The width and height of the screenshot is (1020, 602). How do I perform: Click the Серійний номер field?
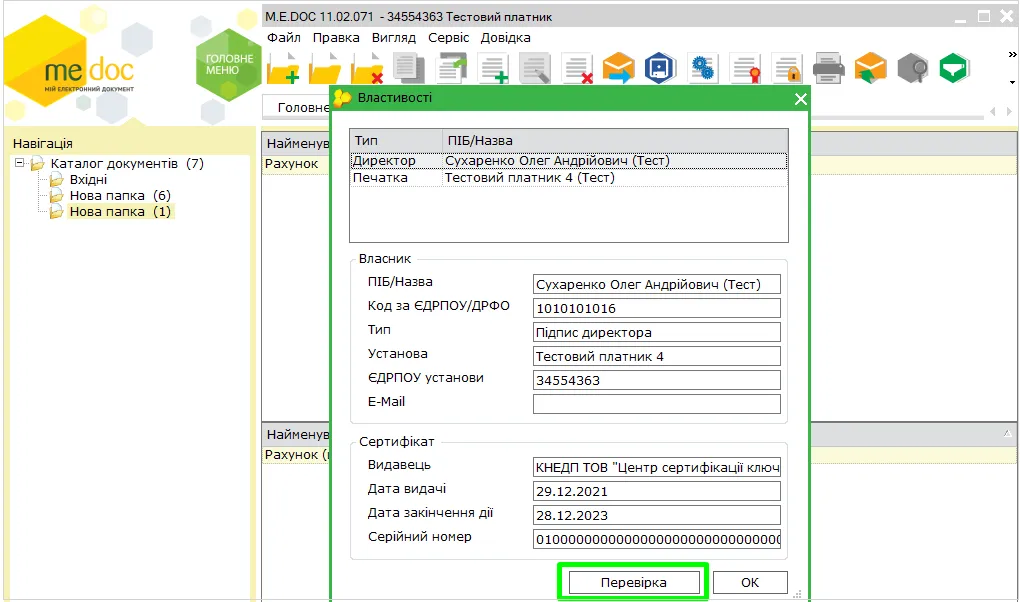656,540
